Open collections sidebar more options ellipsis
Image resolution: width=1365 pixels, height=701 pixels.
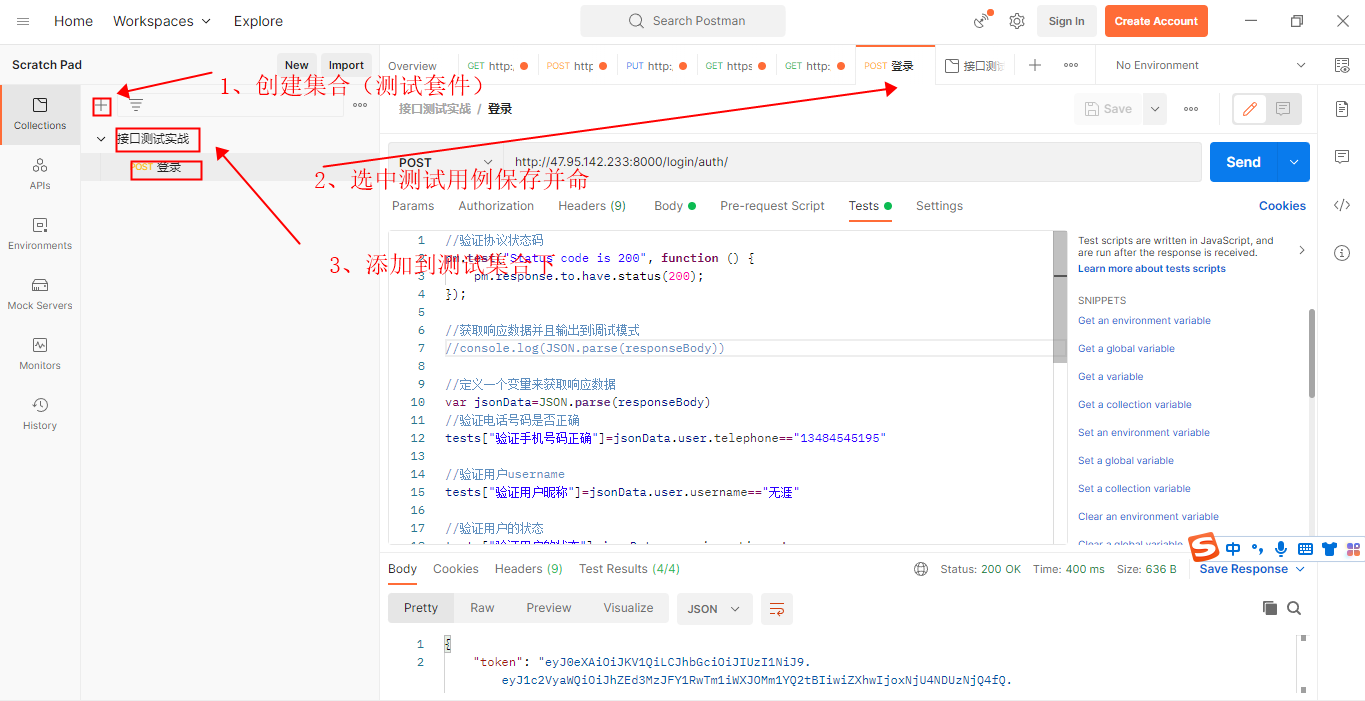(360, 105)
